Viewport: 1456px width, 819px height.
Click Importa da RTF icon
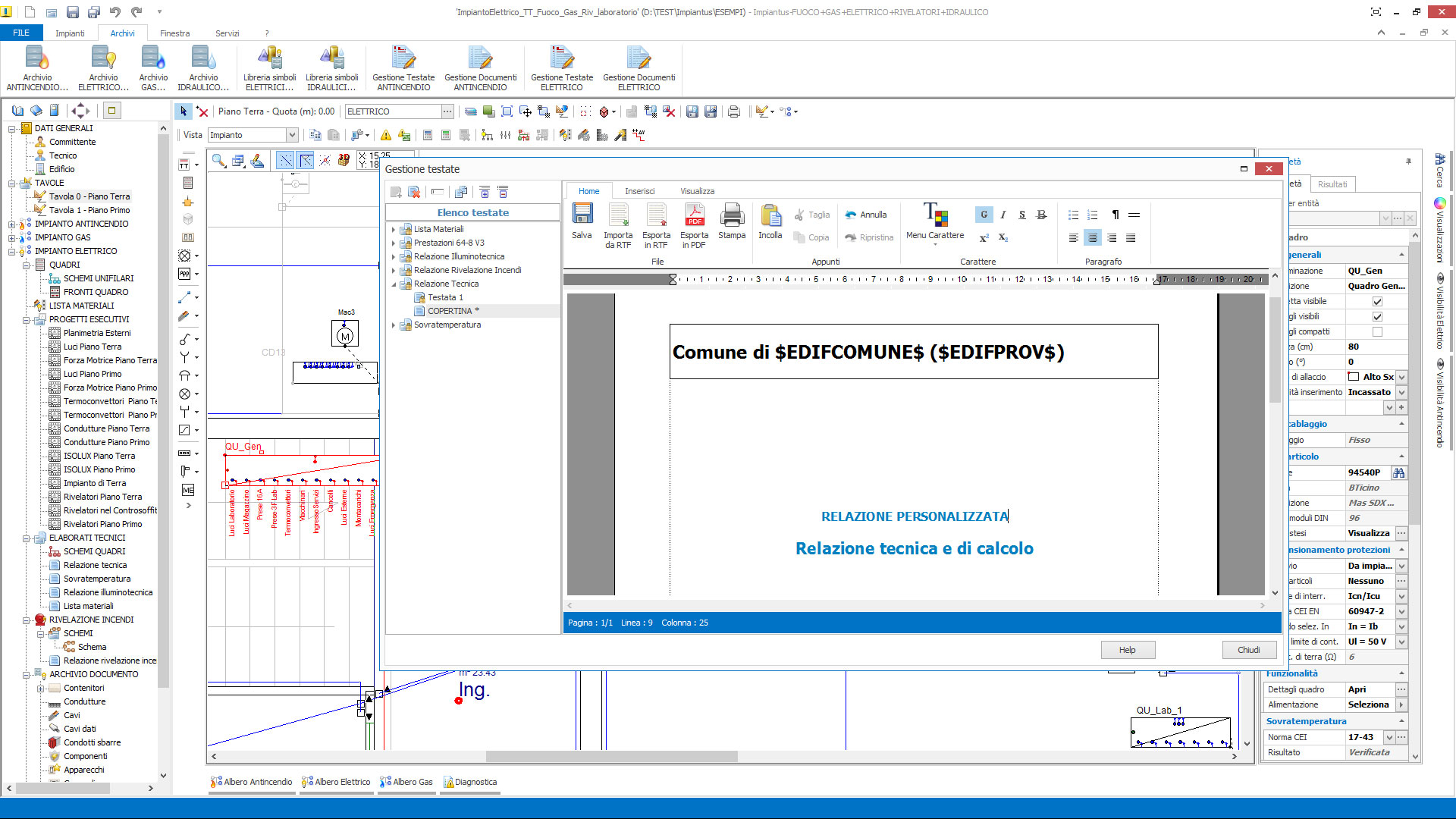618,226
